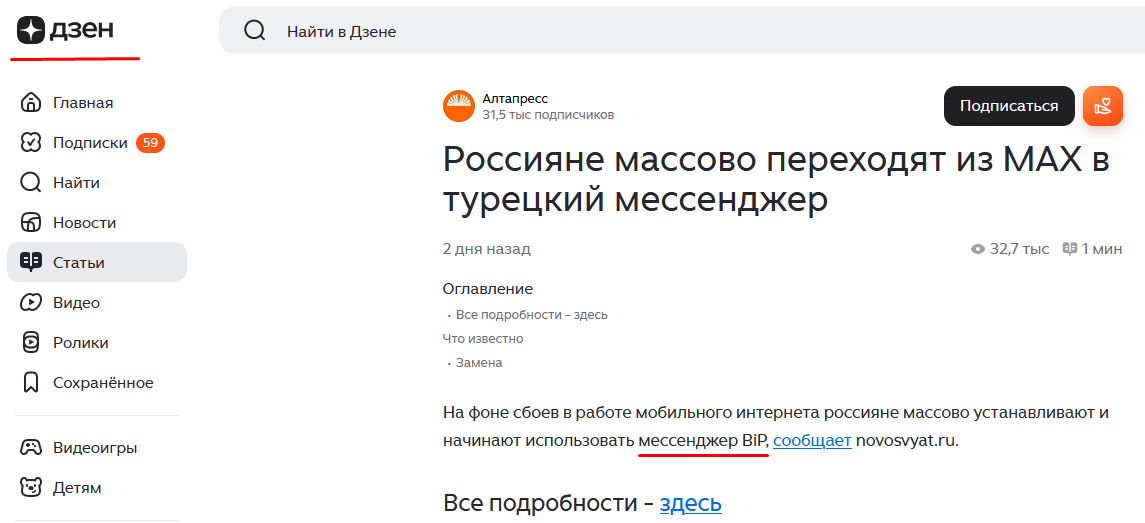Open the Видео section icon
This screenshot has height=523, width=1145.
[x=31, y=302]
